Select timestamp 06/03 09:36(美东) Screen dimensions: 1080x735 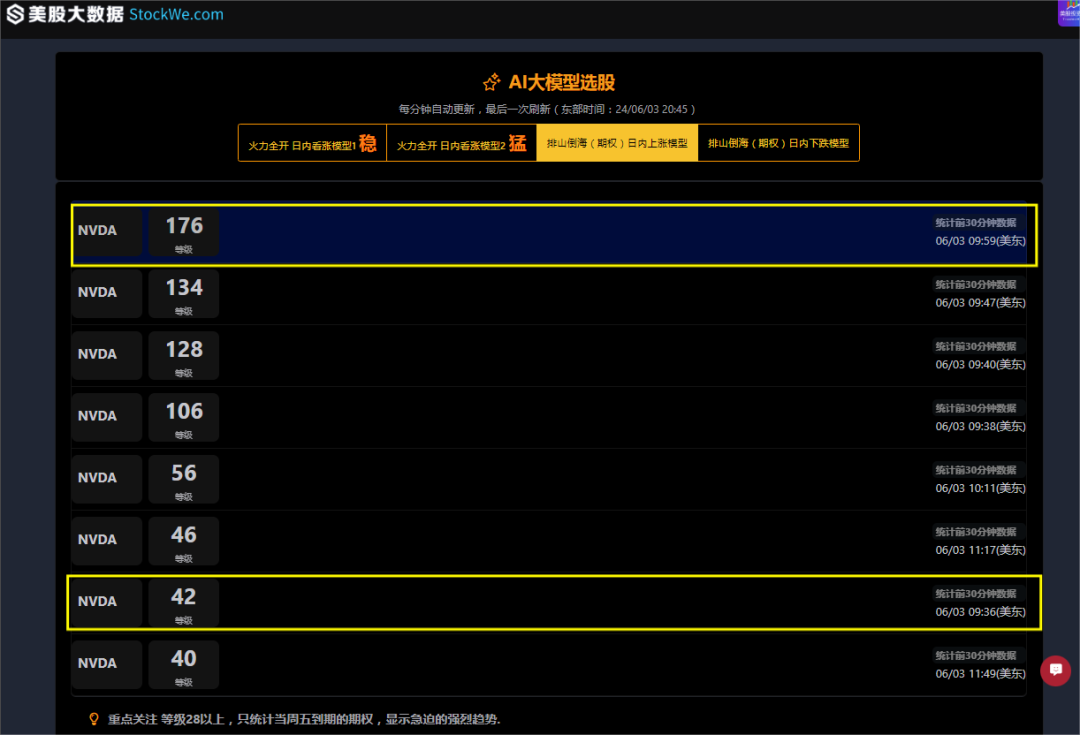(x=980, y=612)
